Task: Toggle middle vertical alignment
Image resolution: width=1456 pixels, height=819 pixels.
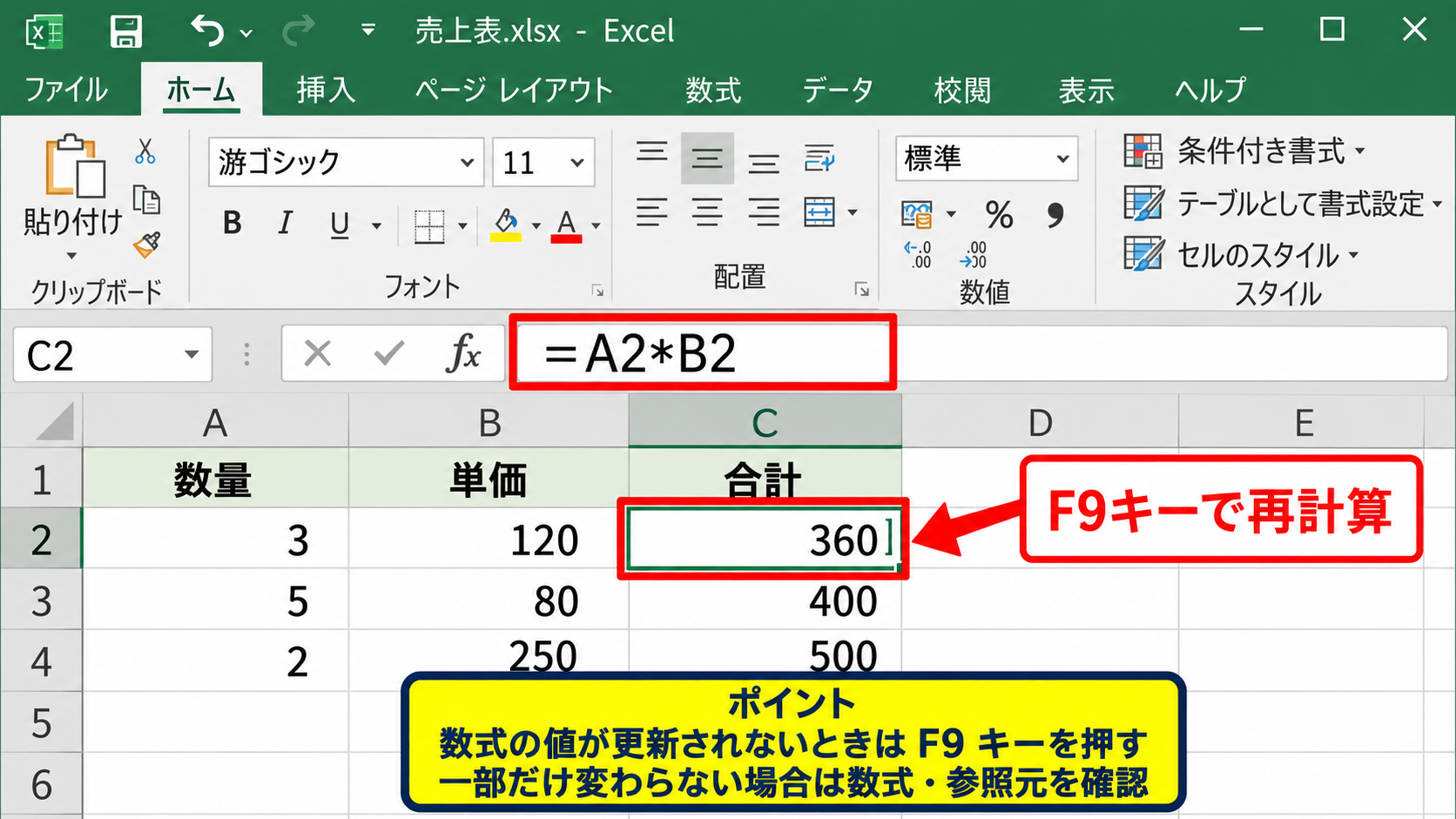Action: pos(707,158)
